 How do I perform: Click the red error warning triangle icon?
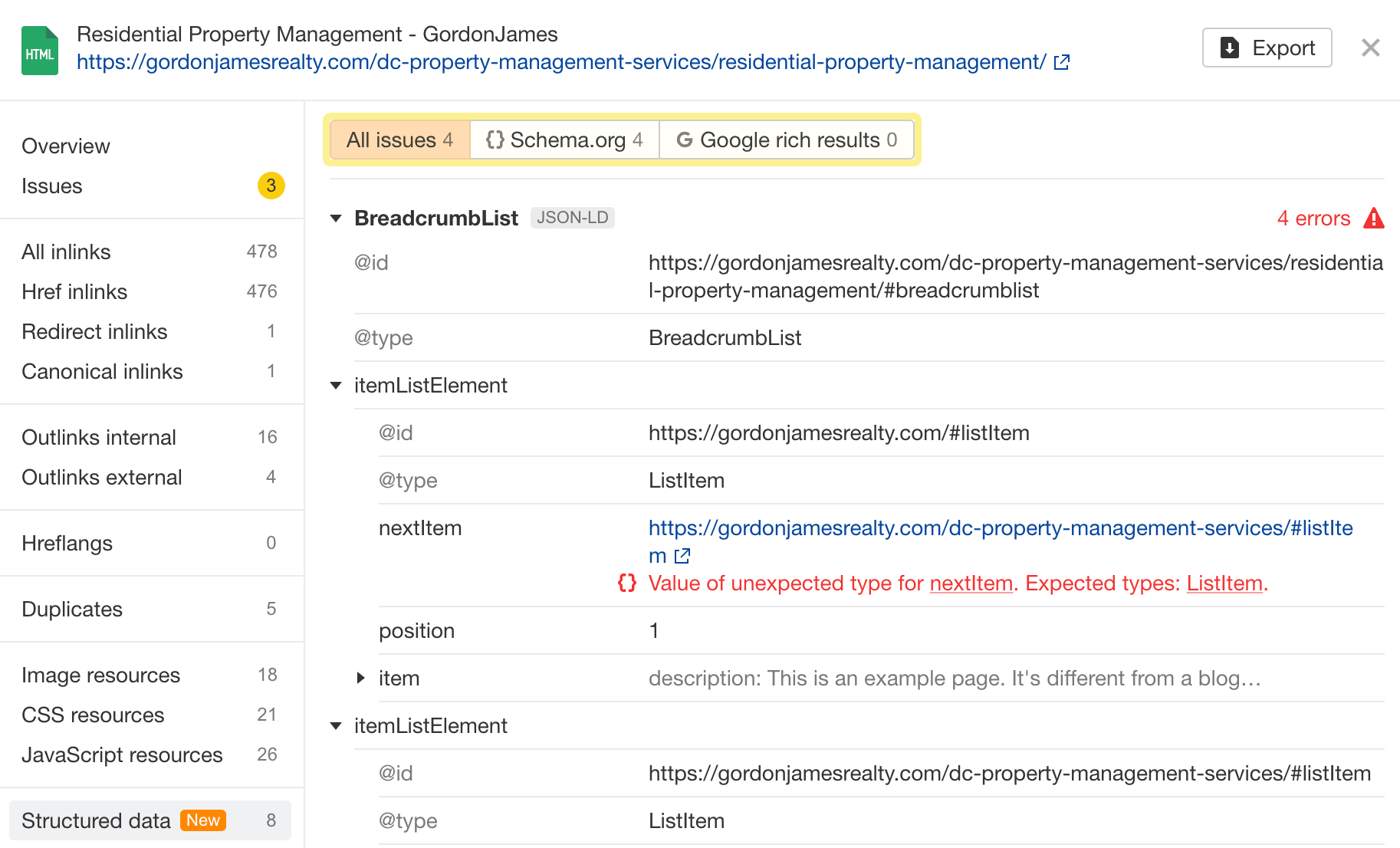(x=1373, y=218)
